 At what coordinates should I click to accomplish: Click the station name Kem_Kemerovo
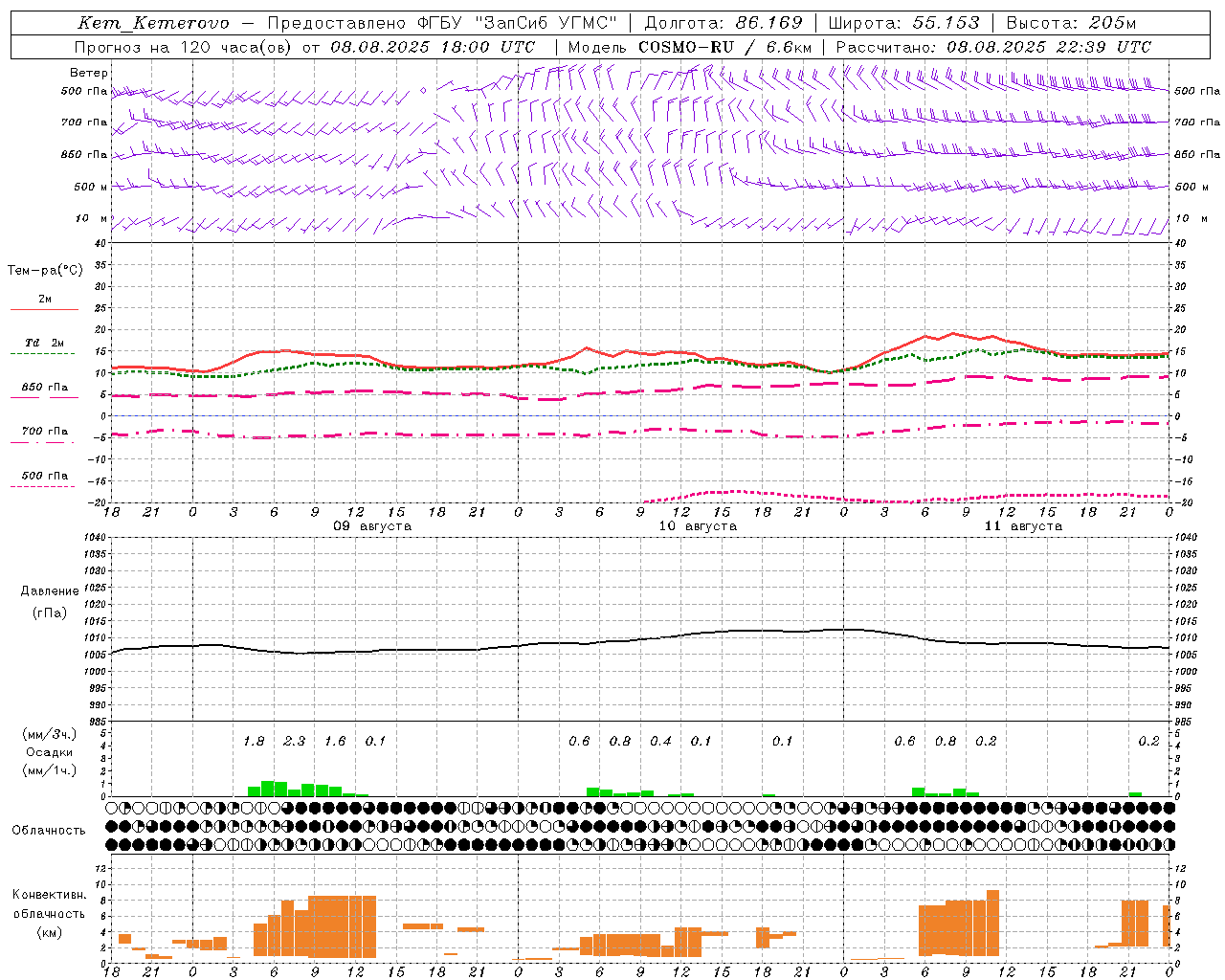click(x=154, y=23)
